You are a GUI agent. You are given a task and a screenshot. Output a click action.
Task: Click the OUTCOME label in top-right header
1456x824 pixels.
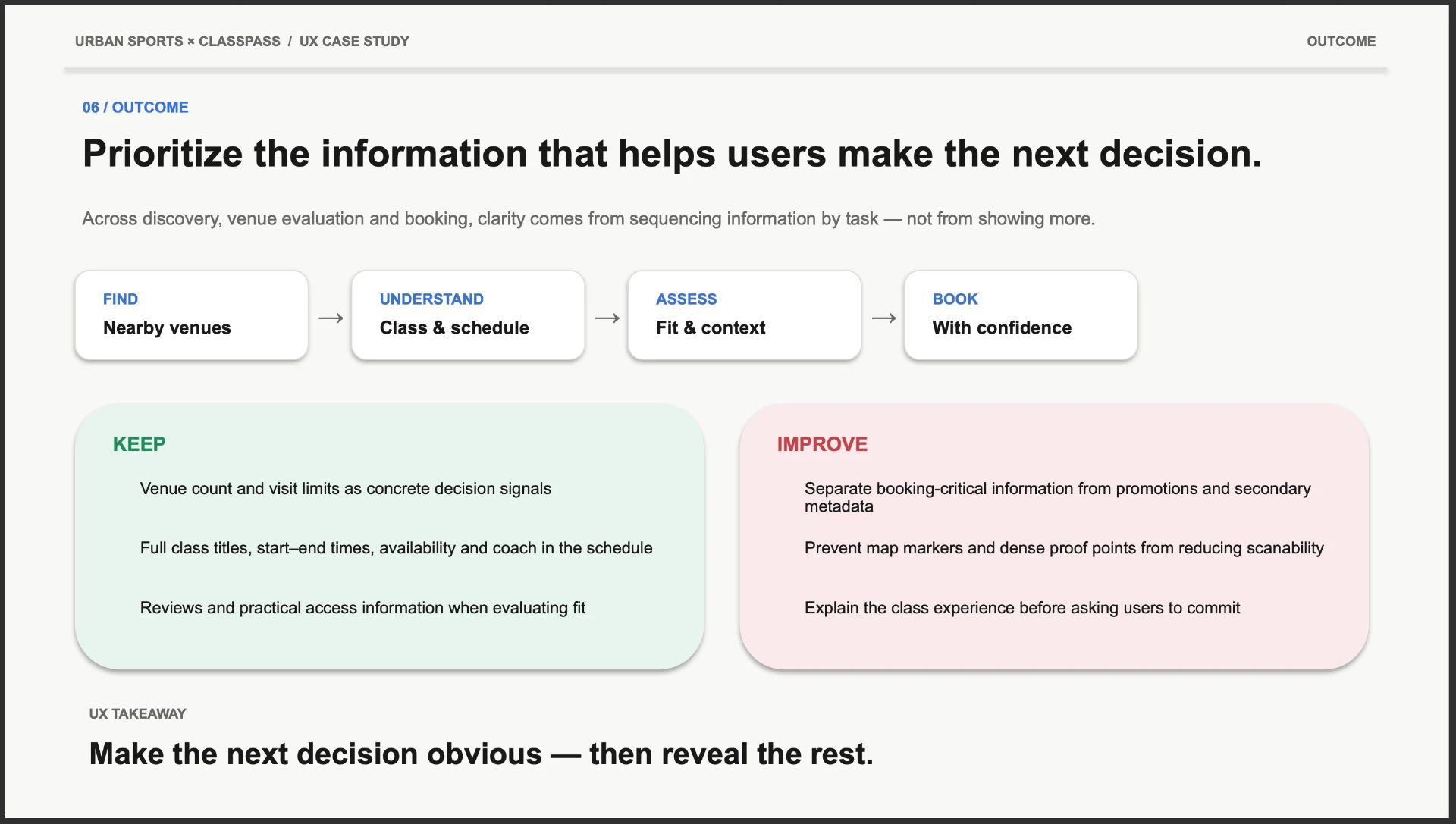1341,42
